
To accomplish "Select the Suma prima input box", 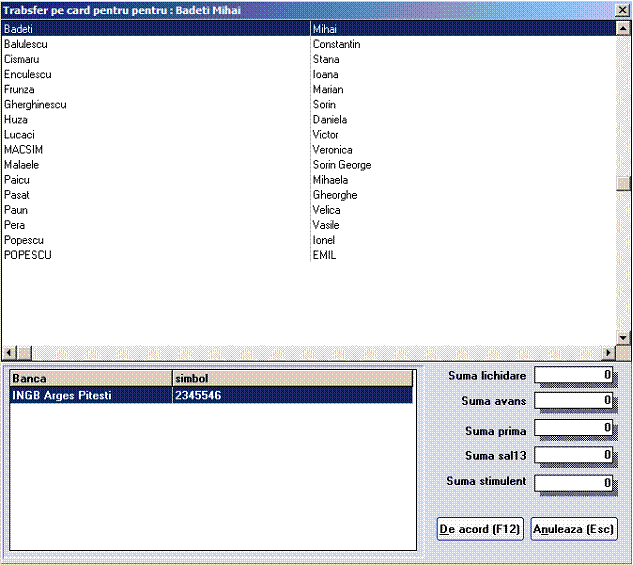I will click(x=574, y=431).
